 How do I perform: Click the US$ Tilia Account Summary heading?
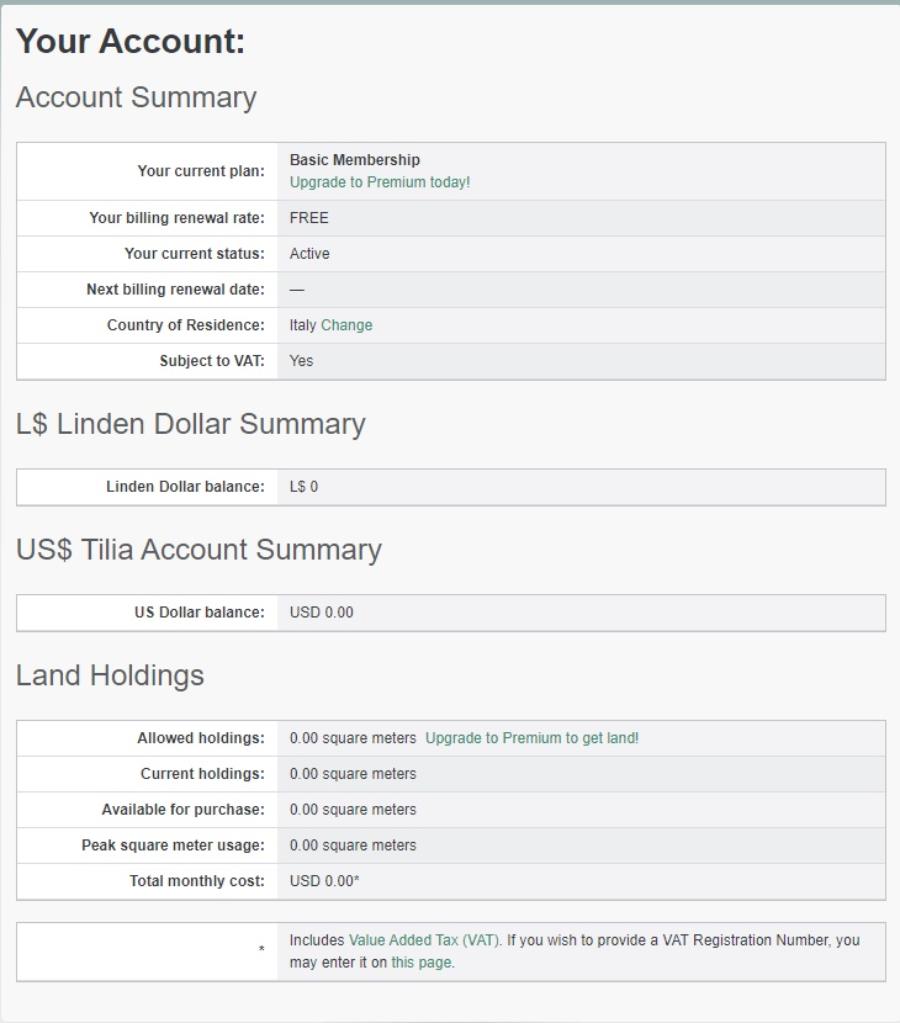(x=198, y=549)
